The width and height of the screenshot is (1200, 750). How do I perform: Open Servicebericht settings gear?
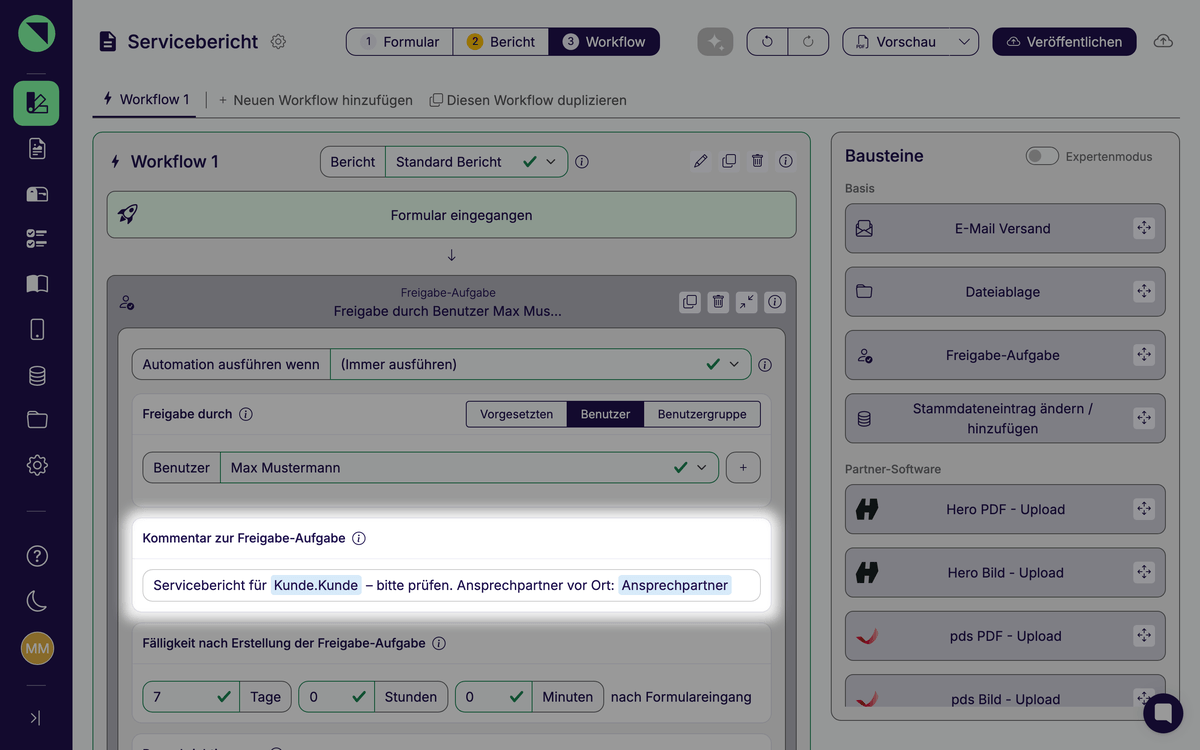[x=279, y=42]
